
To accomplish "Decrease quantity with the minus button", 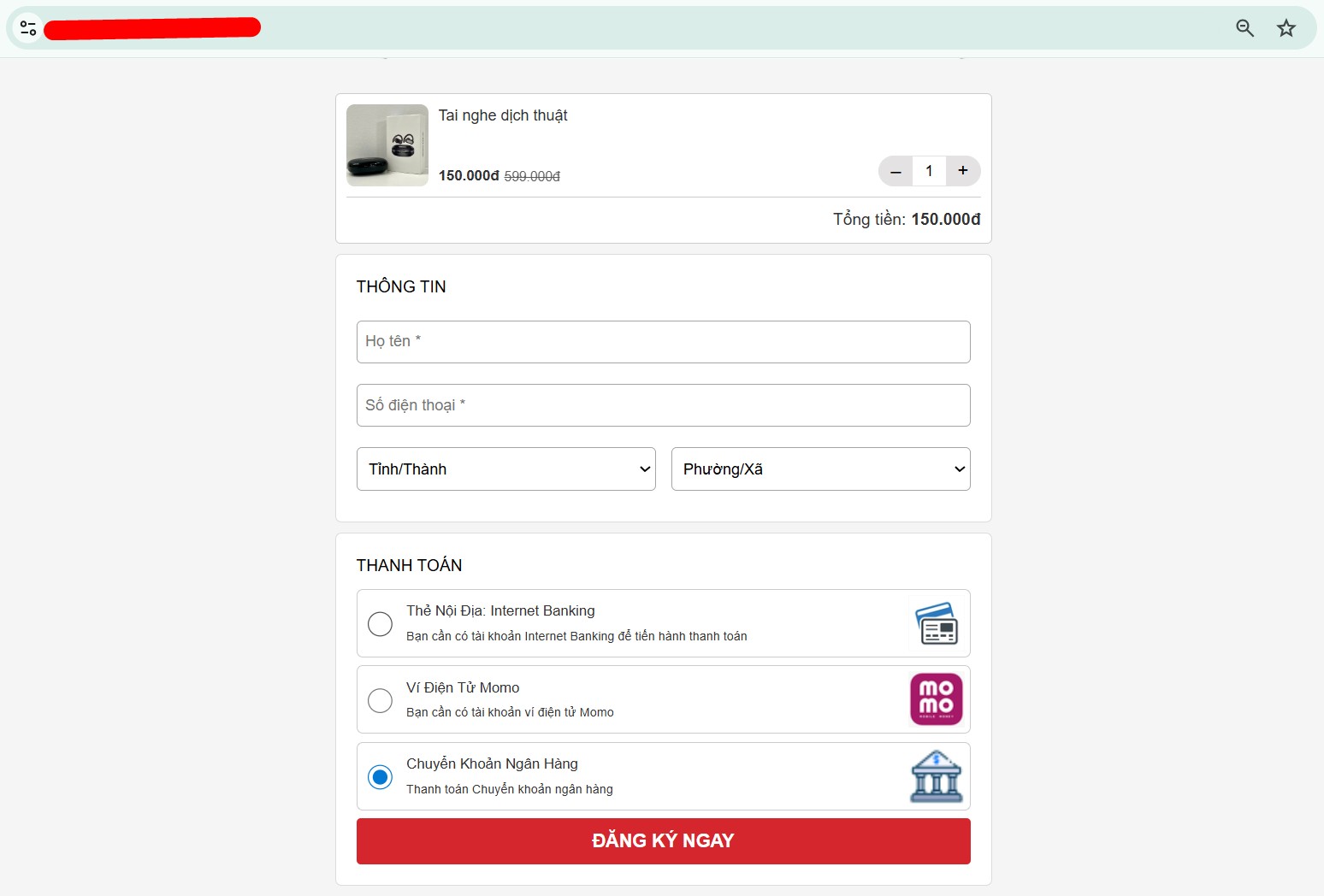I will (895, 171).
